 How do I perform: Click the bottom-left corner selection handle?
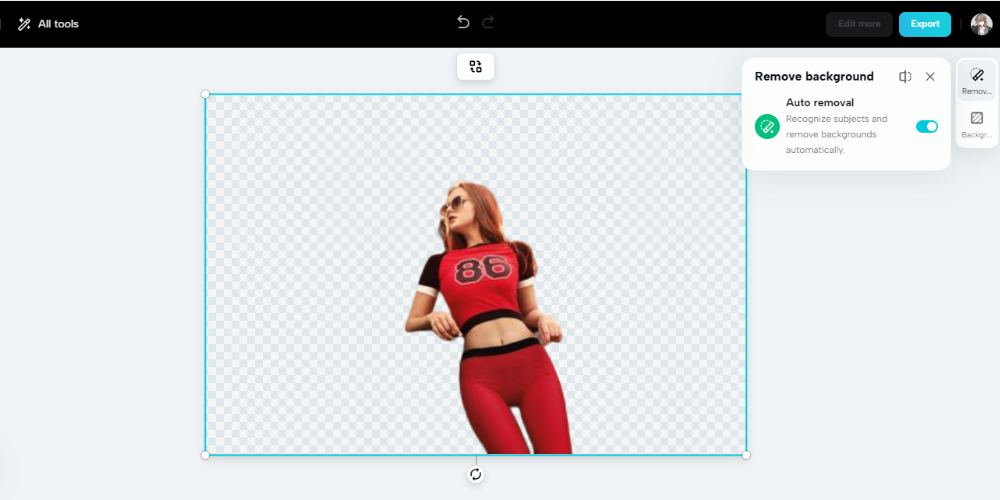click(x=205, y=455)
